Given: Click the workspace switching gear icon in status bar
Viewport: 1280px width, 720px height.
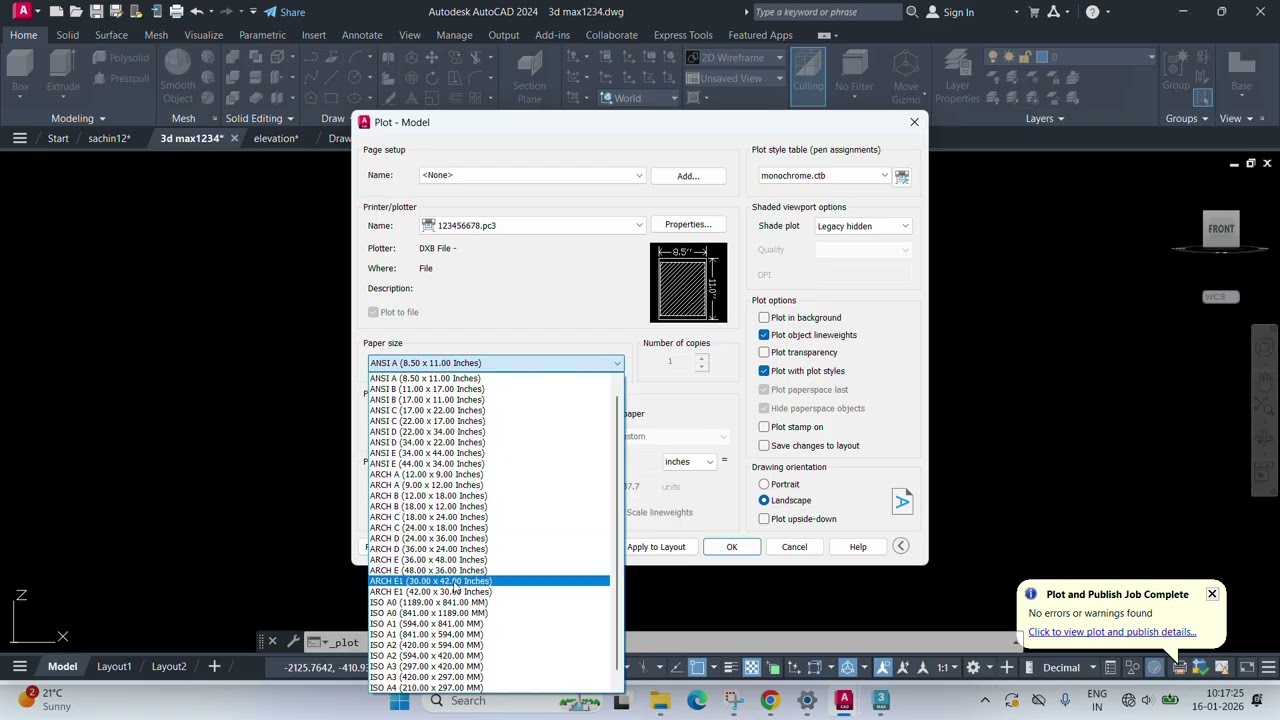Looking at the screenshot, I should click(973, 667).
